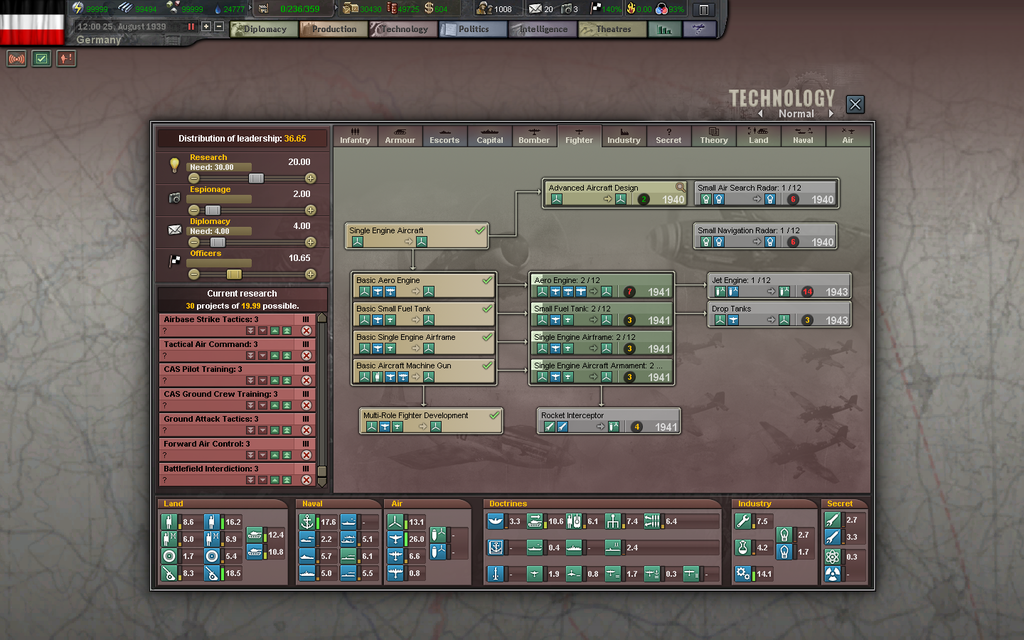The width and height of the screenshot is (1024, 640).
Task: Switch to the Naval technology tab
Action: pyautogui.click(x=803, y=136)
